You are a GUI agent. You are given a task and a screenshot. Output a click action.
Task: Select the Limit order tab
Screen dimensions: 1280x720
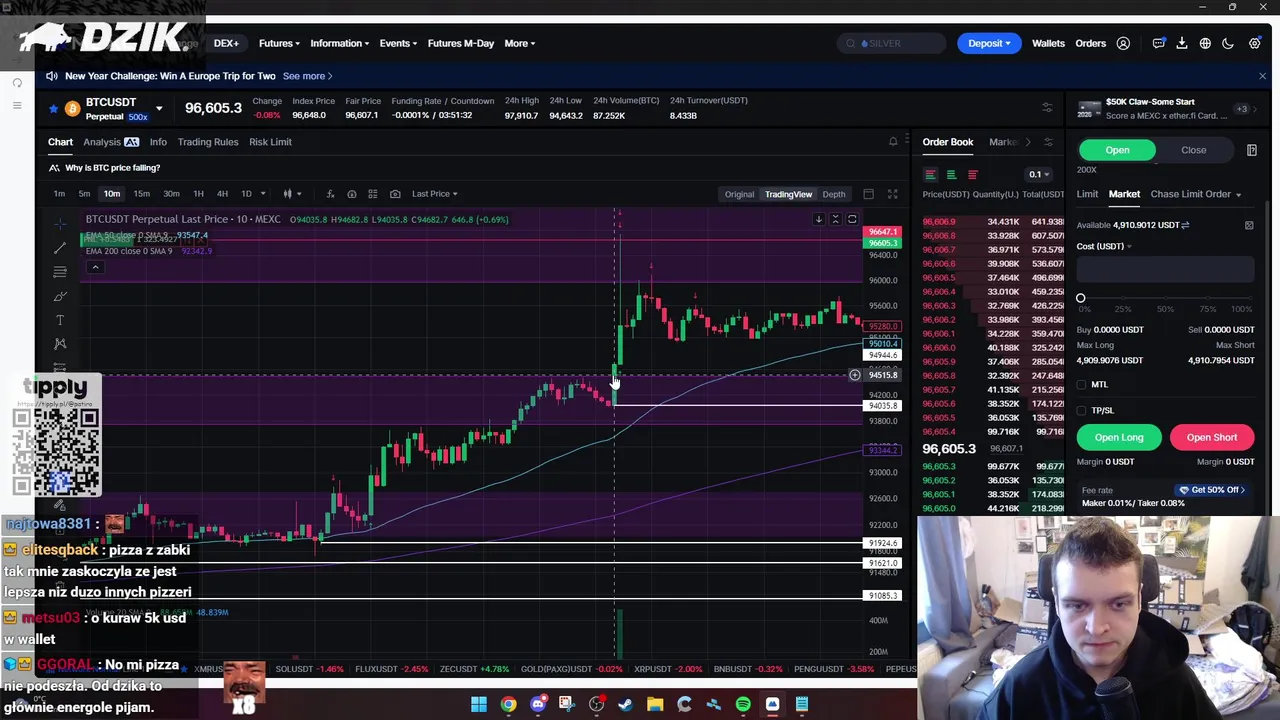click(1087, 194)
